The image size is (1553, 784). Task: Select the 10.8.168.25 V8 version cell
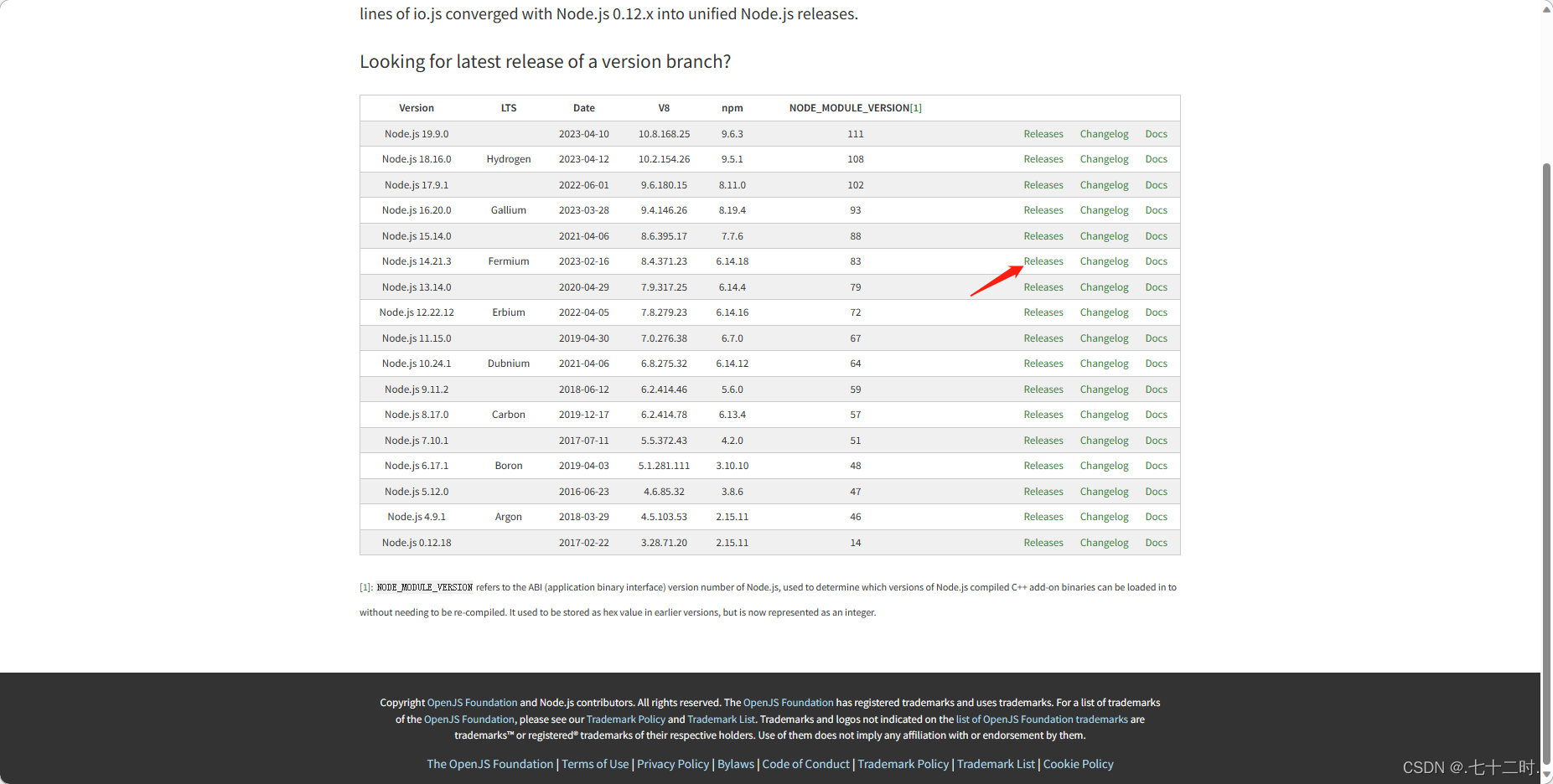tap(664, 134)
